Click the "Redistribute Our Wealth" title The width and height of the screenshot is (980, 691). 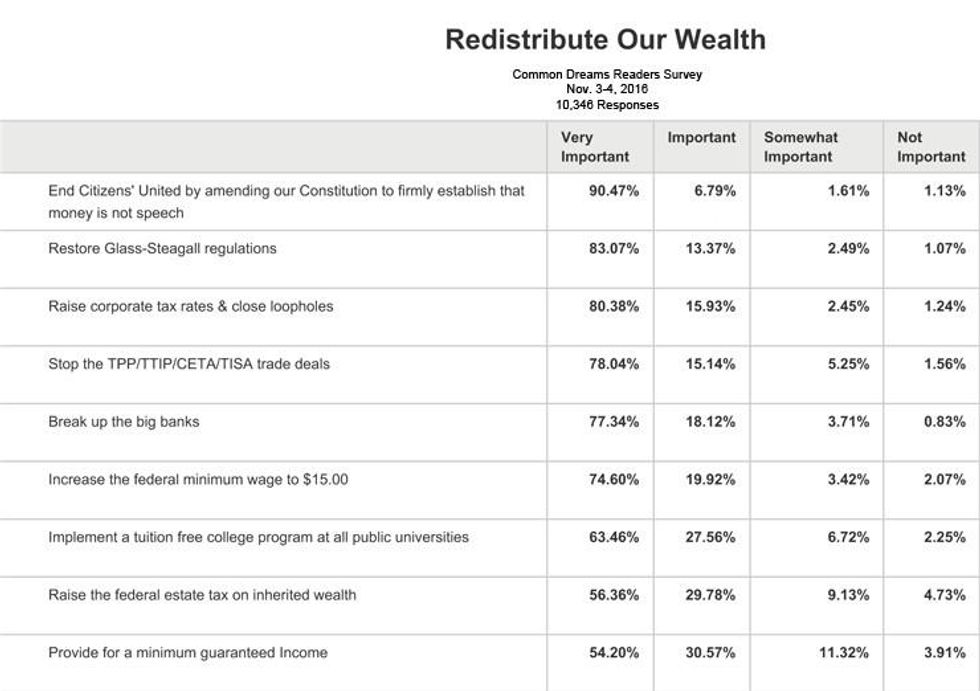coord(605,40)
